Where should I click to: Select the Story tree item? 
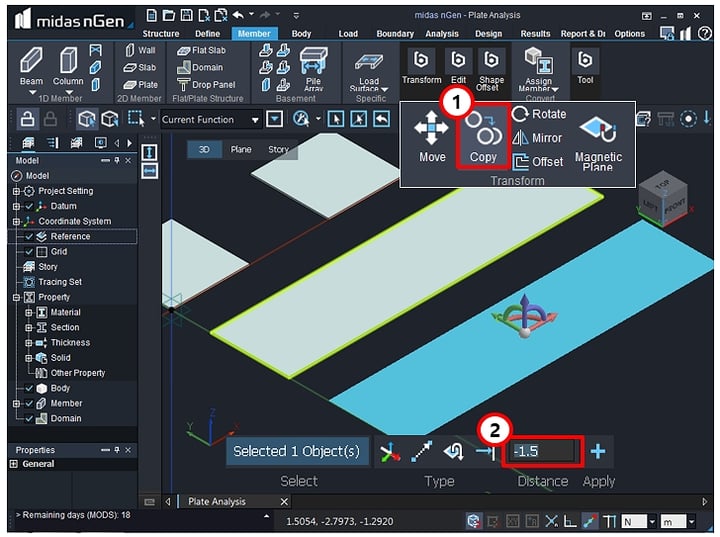(48, 267)
